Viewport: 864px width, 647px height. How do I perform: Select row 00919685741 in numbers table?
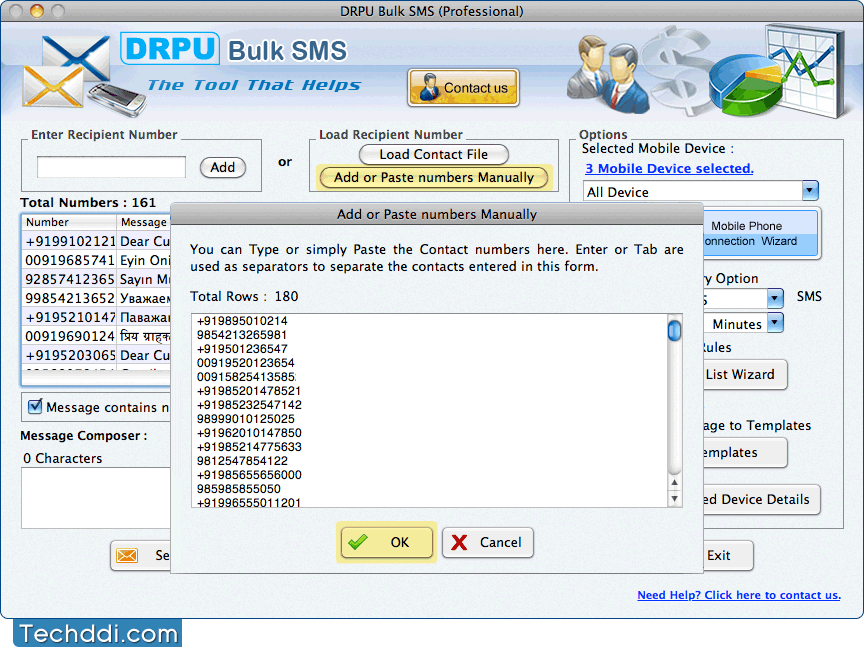point(97,260)
